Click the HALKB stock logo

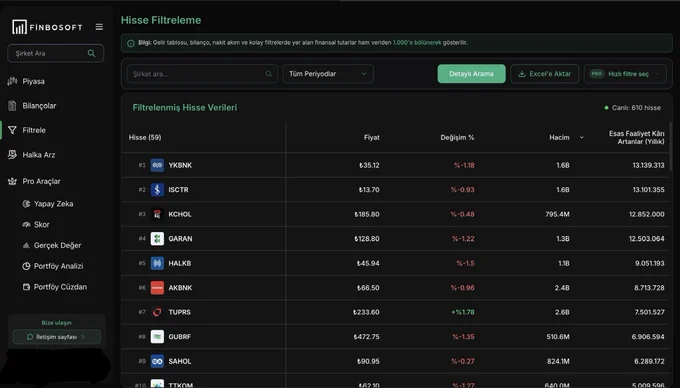[157, 263]
